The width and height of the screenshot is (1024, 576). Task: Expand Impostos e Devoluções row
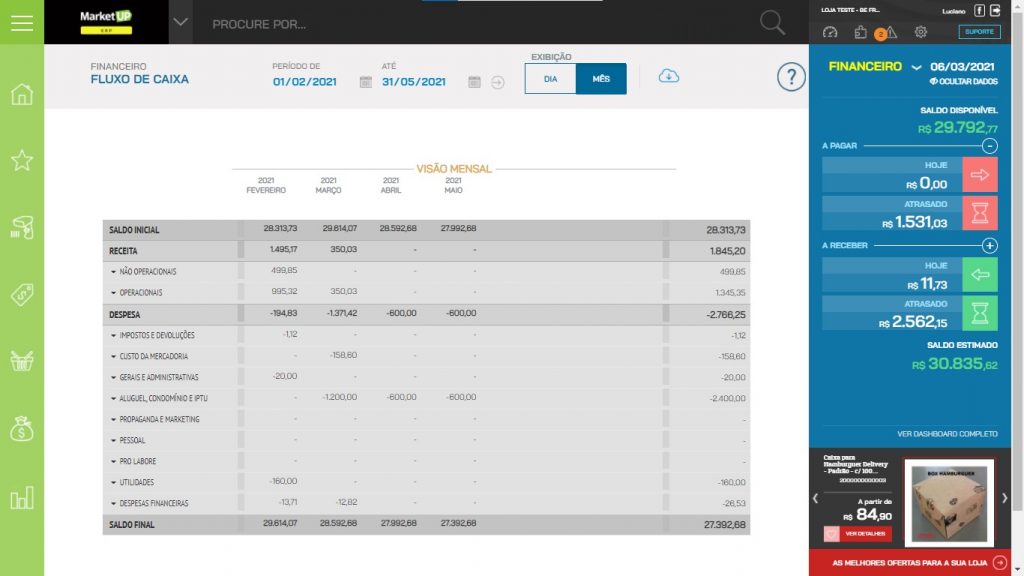(113, 336)
